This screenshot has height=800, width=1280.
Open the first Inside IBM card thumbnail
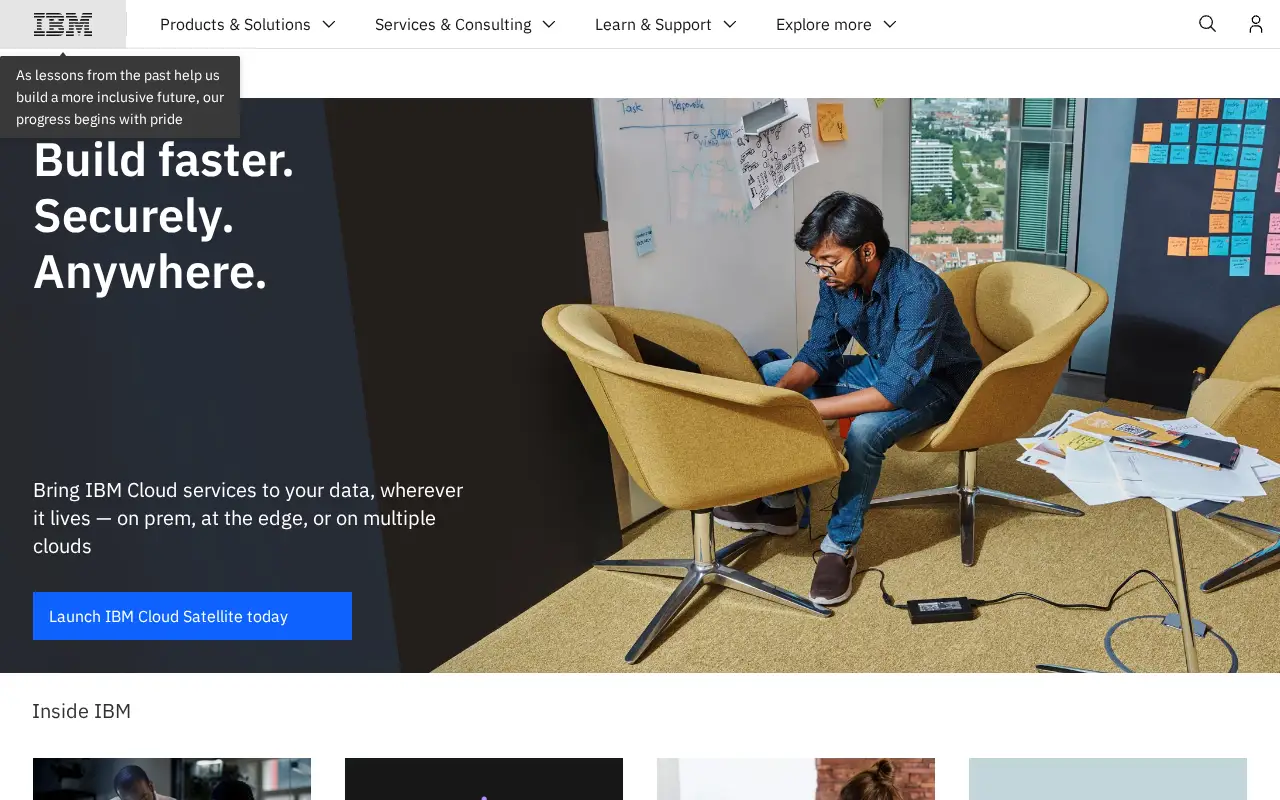(x=172, y=779)
